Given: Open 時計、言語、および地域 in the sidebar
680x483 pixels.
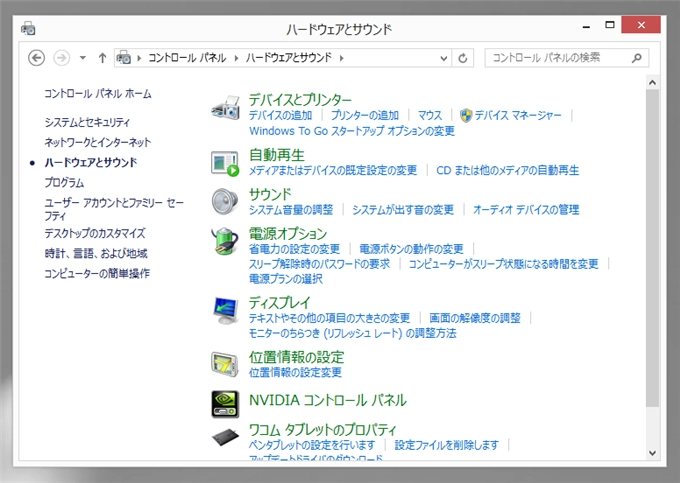Looking at the screenshot, I should tap(96, 253).
